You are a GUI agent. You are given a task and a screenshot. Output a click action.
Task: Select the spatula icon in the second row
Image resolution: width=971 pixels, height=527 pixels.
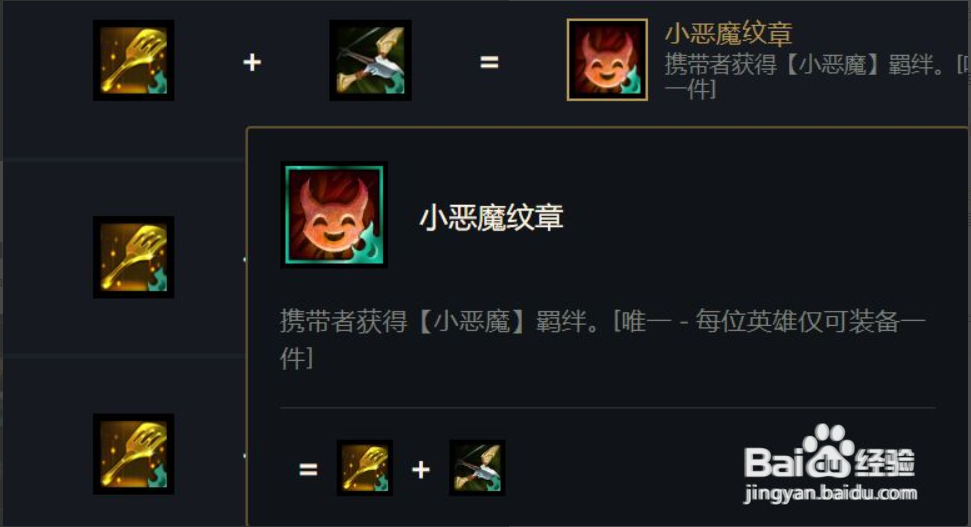tap(133, 257)
